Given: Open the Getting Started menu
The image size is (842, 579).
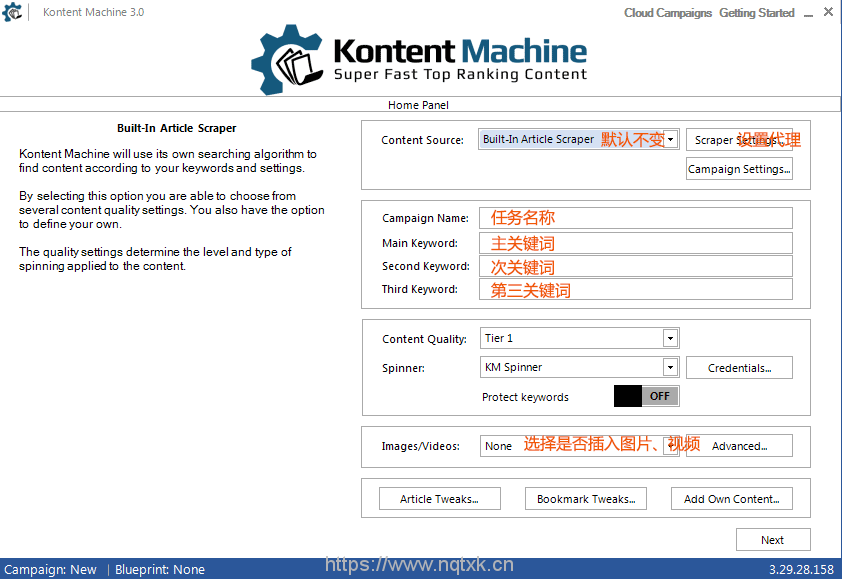Looking at the screenshot, I should 757,13.
